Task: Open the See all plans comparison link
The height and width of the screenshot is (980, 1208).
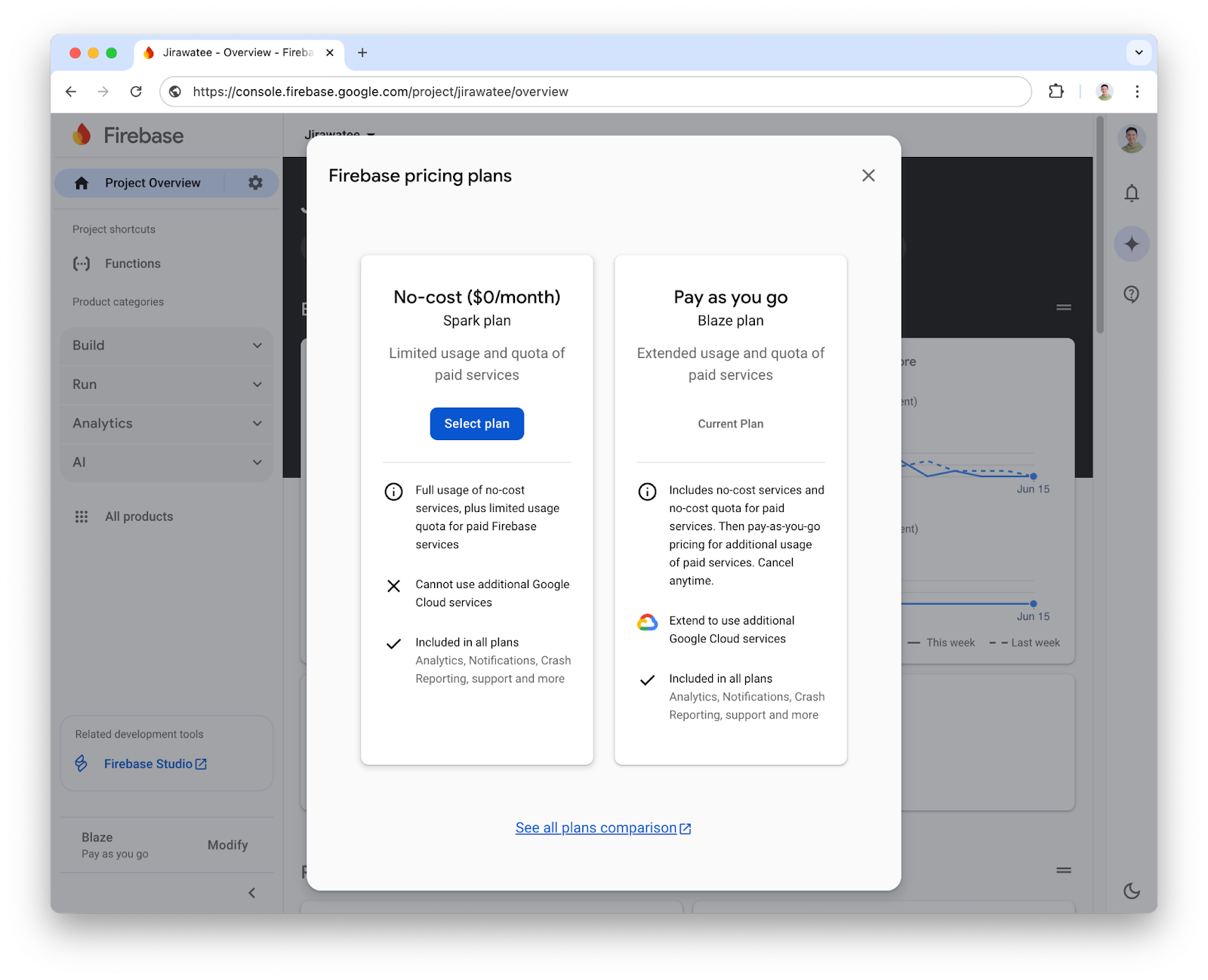Action: pos(603,828)
